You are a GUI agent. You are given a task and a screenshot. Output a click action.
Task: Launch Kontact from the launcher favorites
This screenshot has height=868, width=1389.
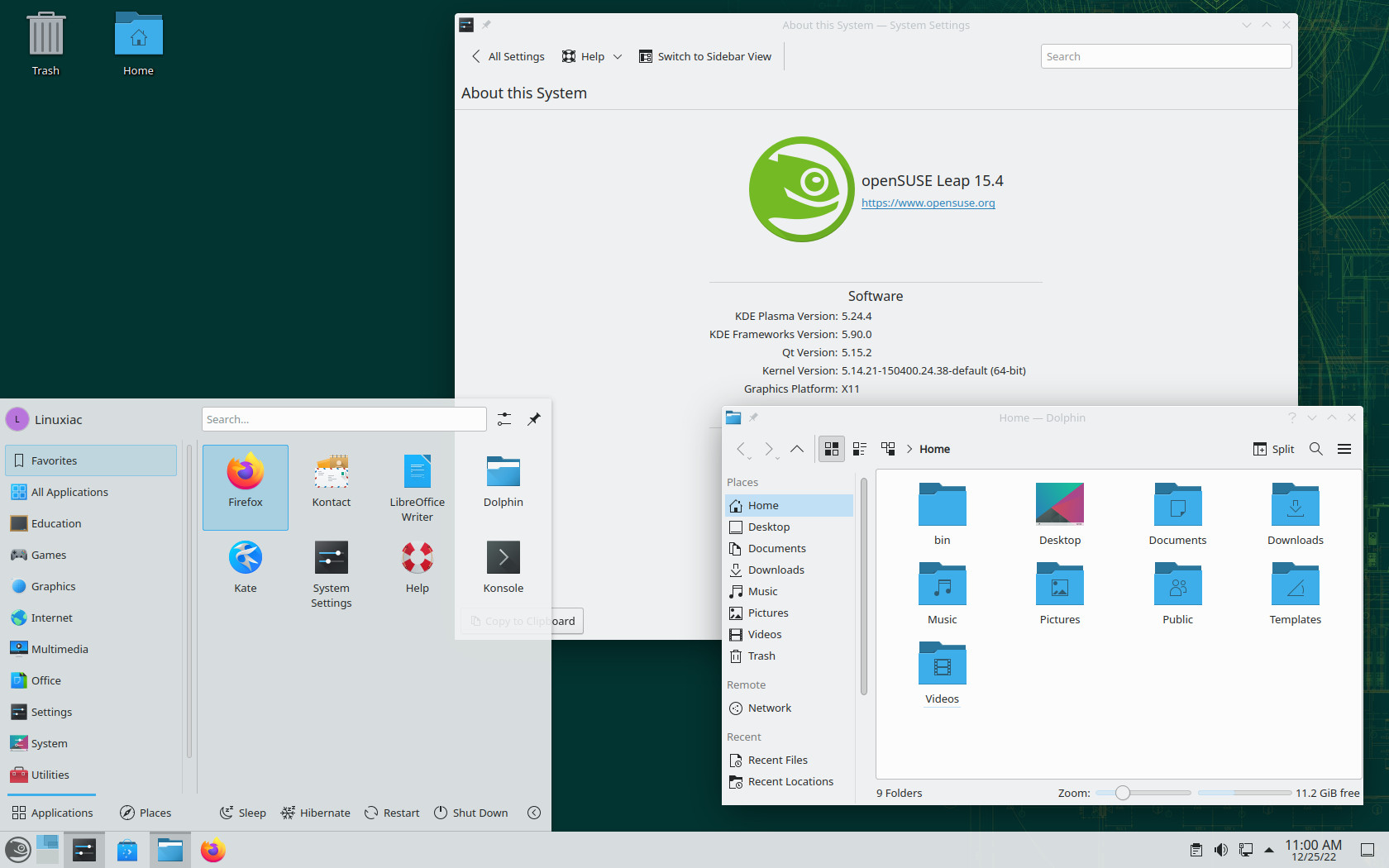(332, 480)
